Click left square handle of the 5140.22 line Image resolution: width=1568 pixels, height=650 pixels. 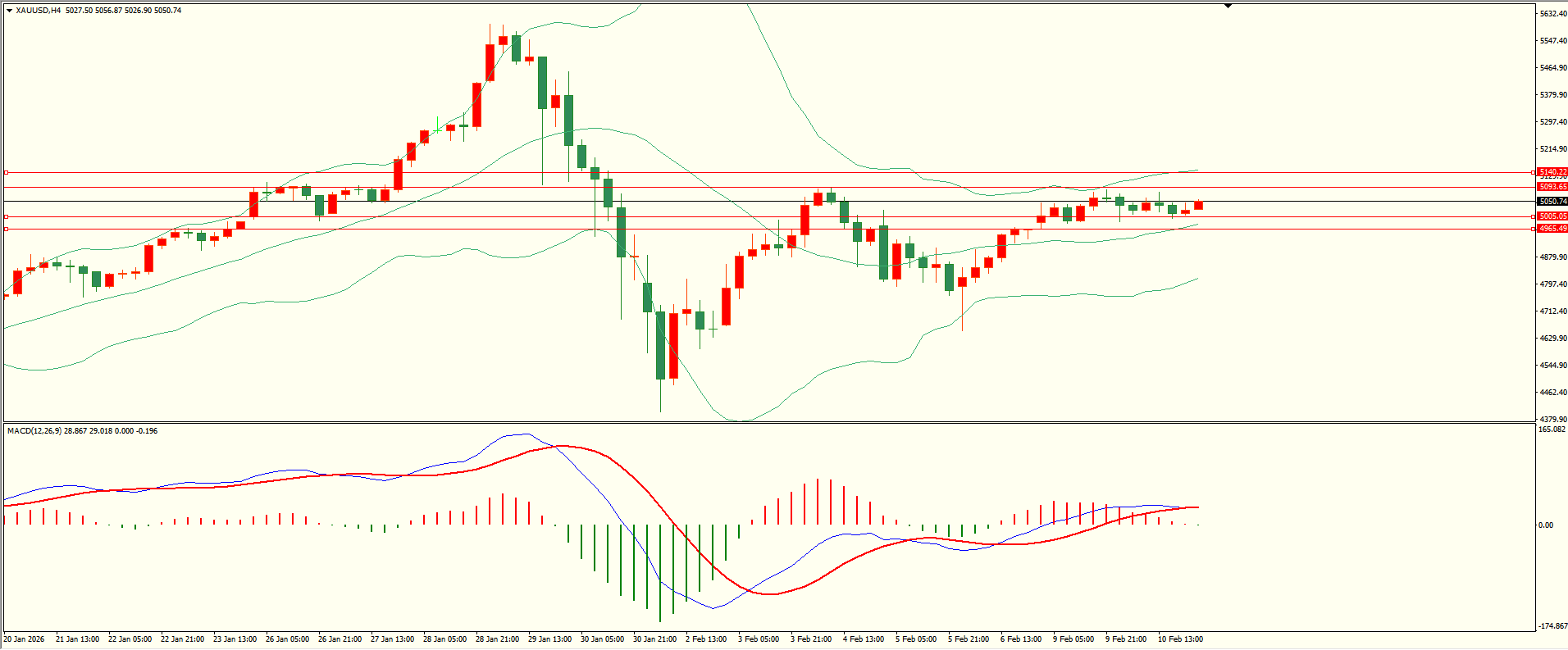(x=6, y=172)
